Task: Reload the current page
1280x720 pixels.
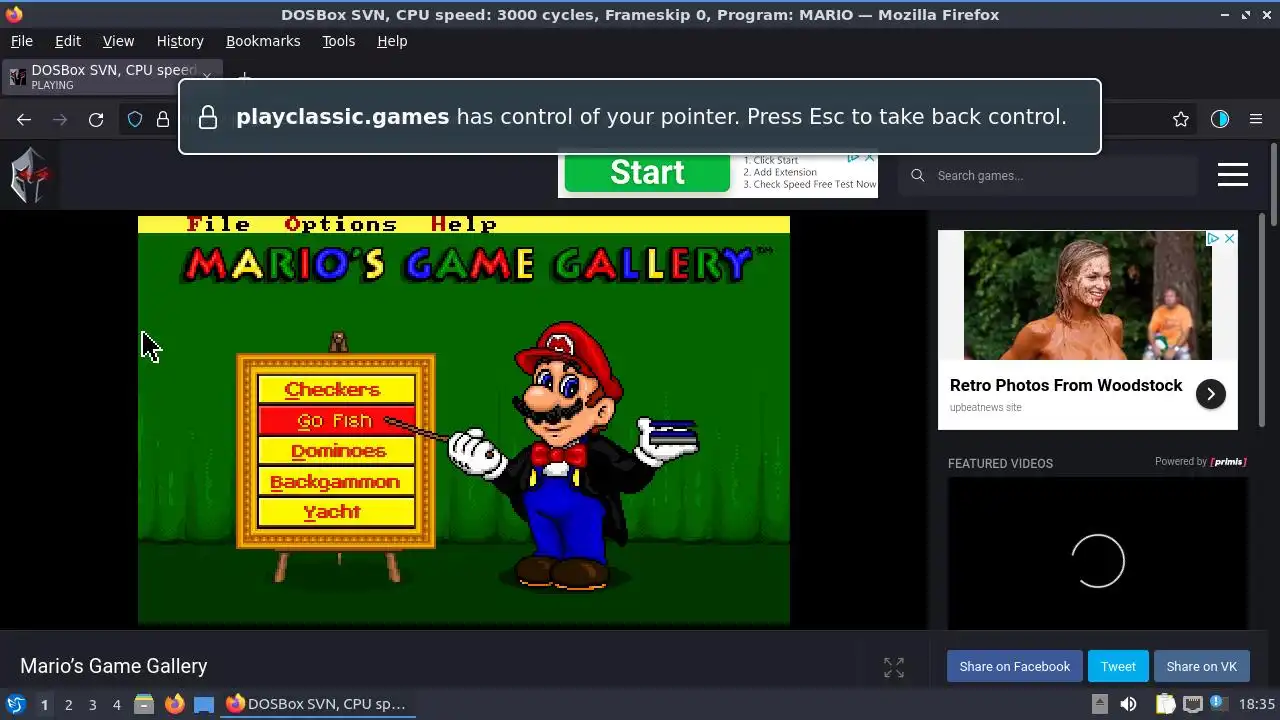Action: 96,120
